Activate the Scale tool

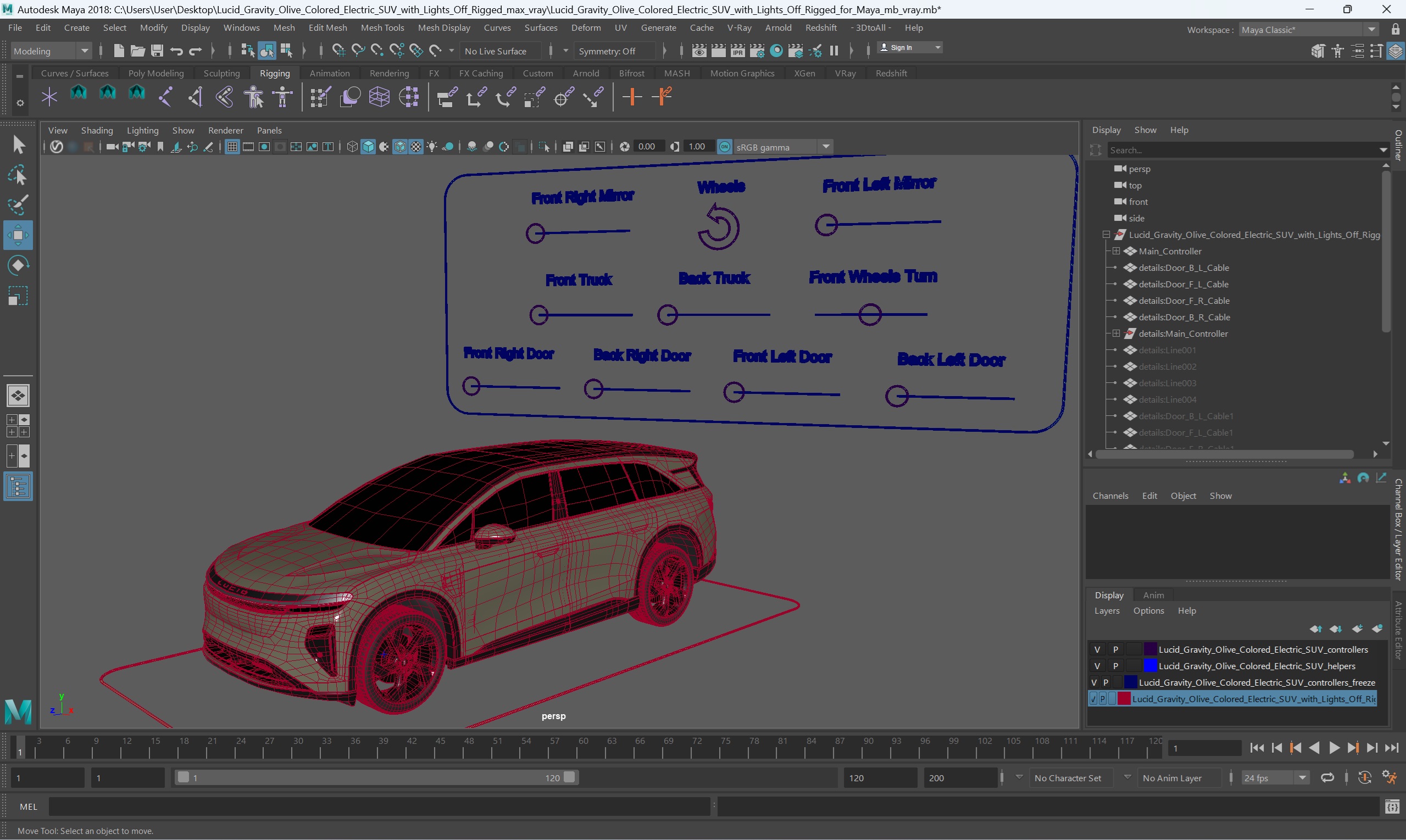point(18,296)
